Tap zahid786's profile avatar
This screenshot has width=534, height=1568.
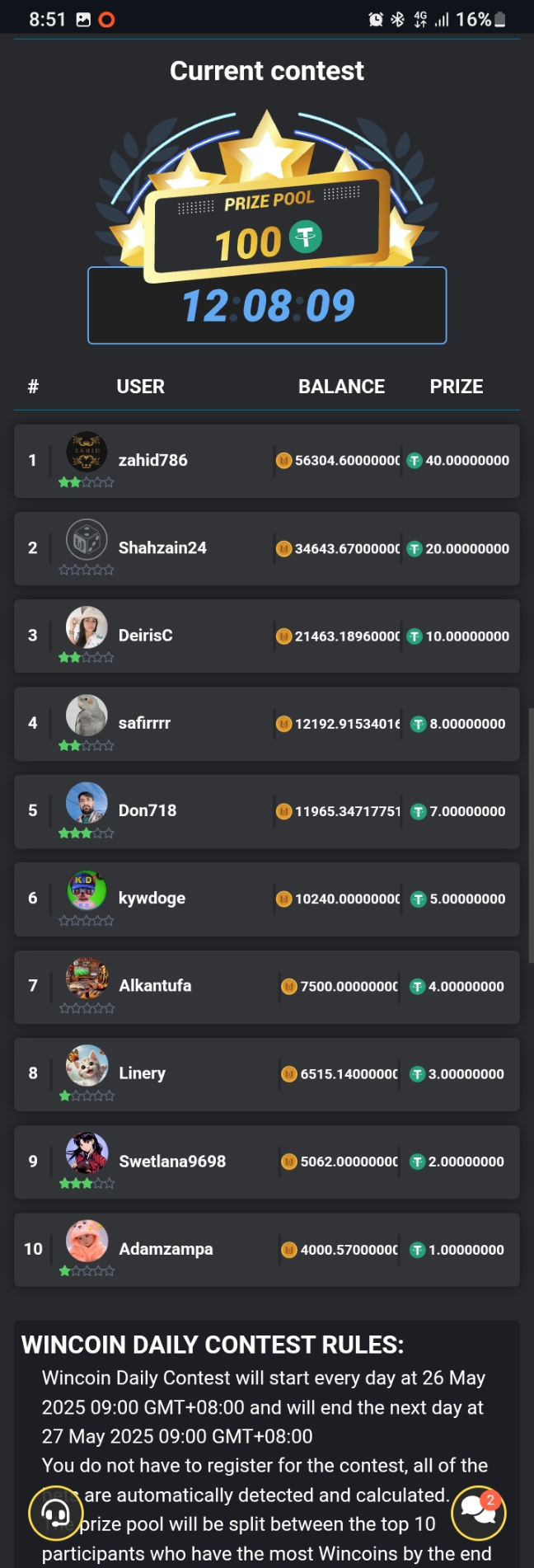point(87,453)
